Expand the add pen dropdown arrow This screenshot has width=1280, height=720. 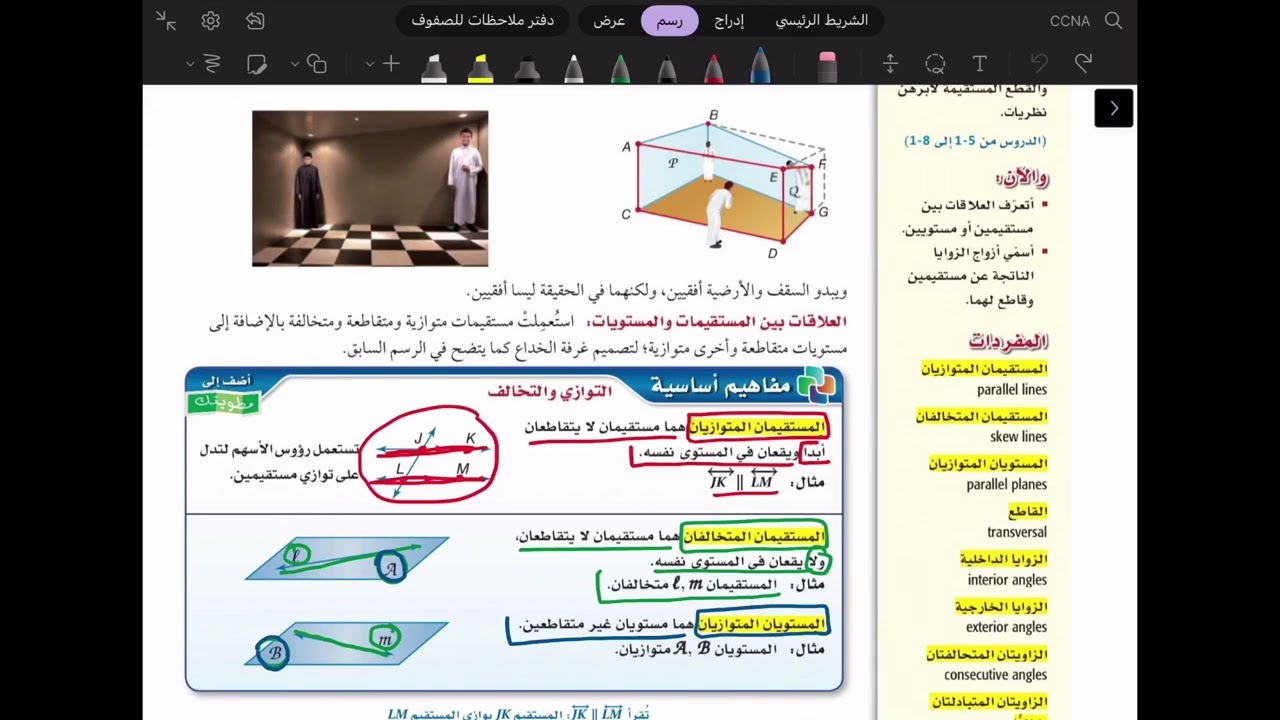(x=369, y=64)
